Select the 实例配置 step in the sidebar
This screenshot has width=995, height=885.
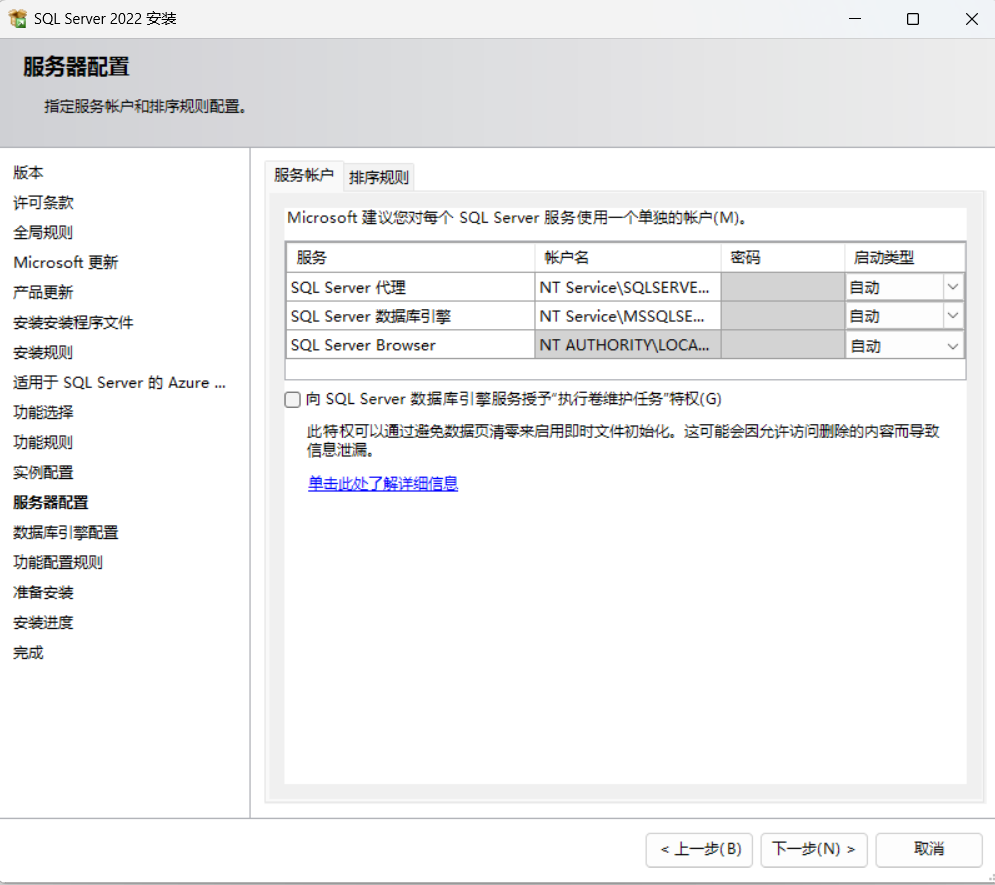coord(43,473)
